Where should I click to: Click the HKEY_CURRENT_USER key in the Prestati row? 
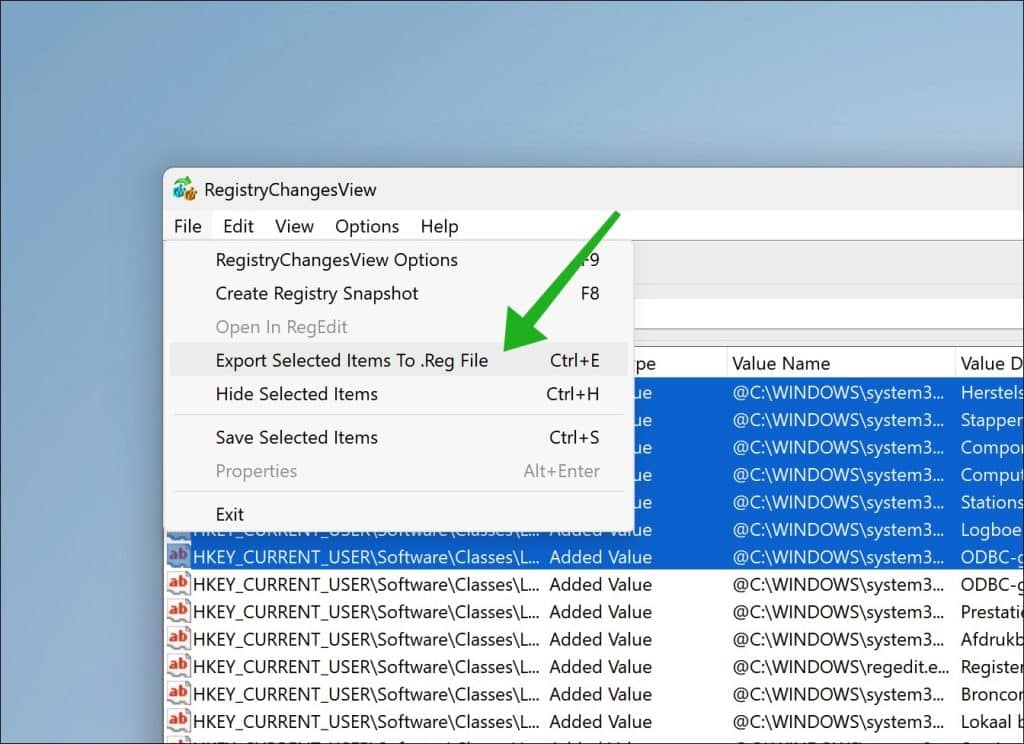[x=366, y=611]
